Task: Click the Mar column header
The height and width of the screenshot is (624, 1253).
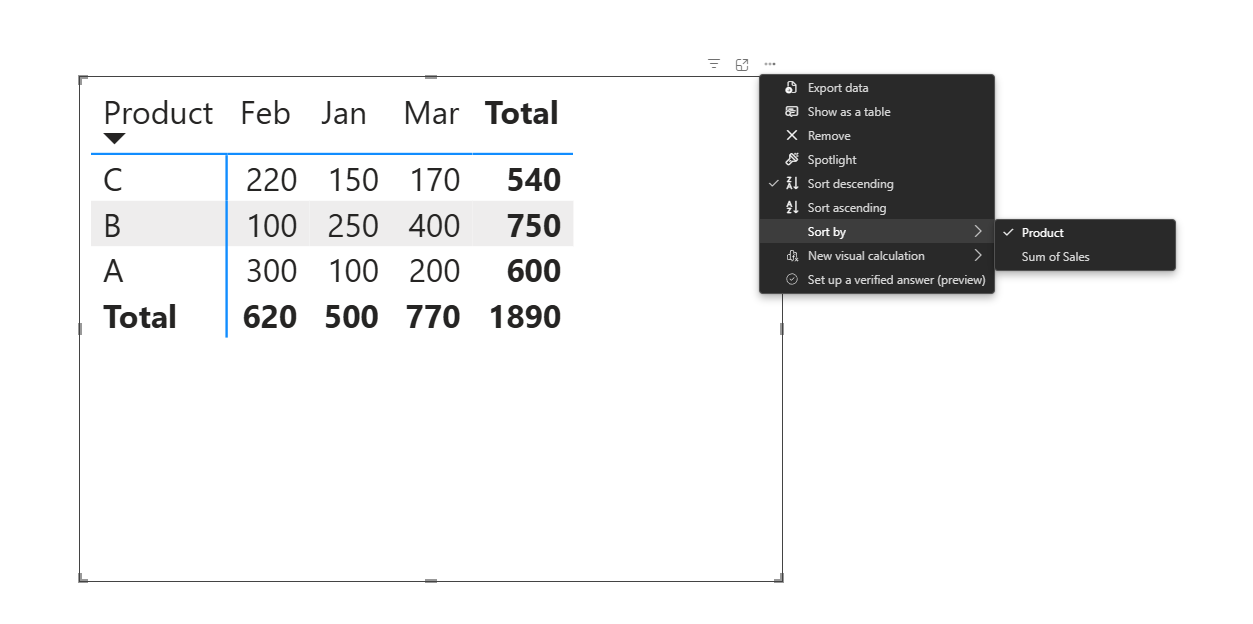Action: (x=431, y=113)
